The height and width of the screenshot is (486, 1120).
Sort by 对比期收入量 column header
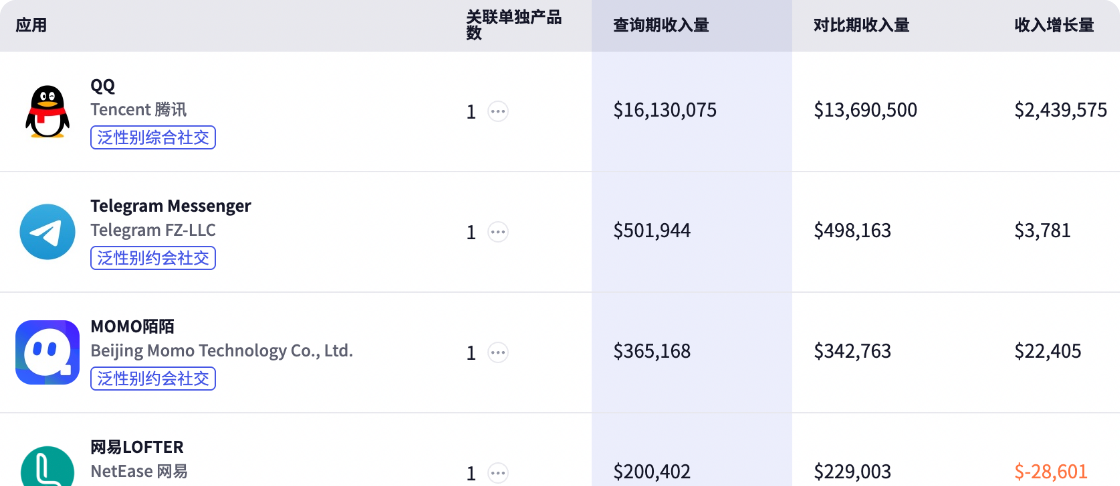click(861, 25)
